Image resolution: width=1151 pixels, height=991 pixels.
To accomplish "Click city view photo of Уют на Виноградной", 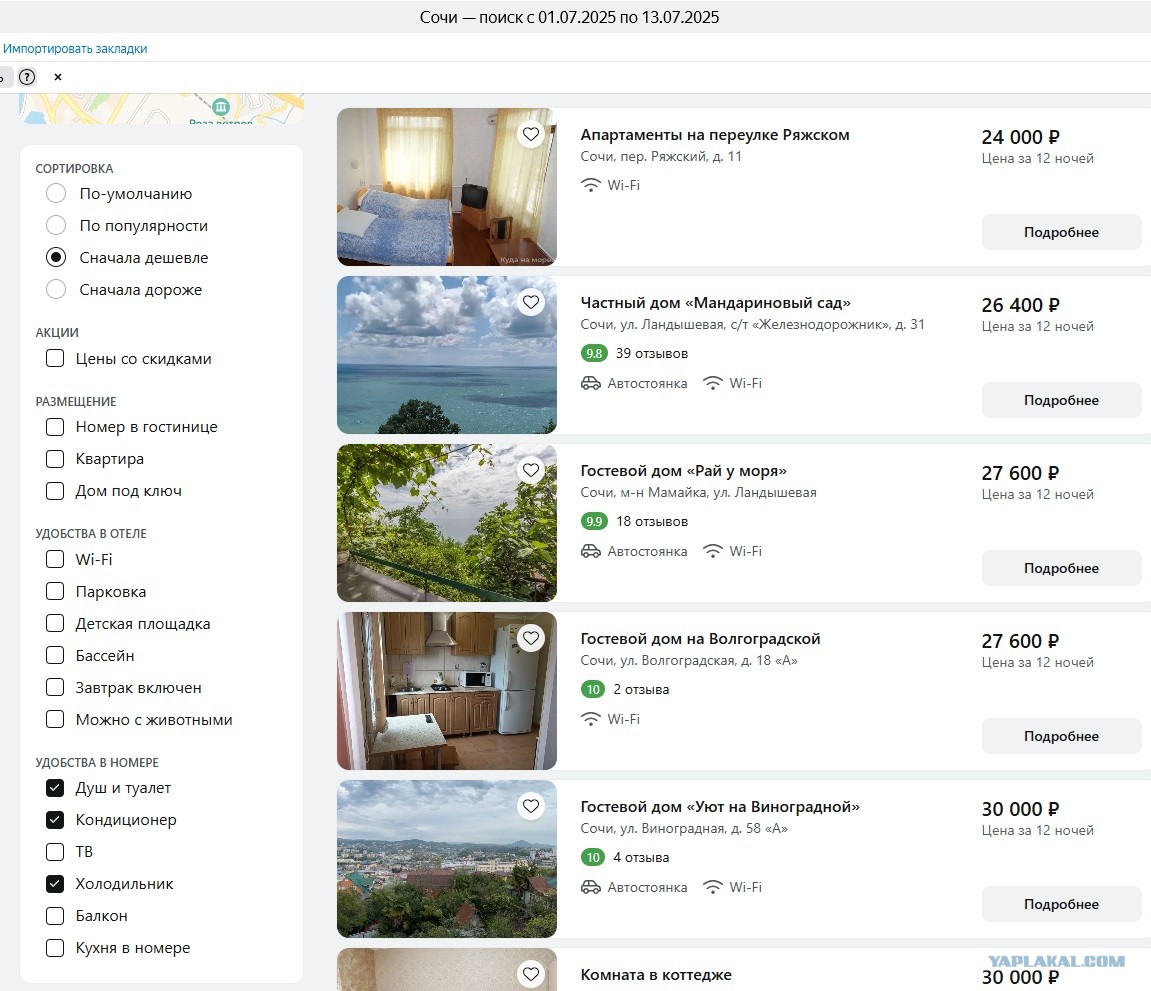I will pyautogui.click(x=446, y=859).
